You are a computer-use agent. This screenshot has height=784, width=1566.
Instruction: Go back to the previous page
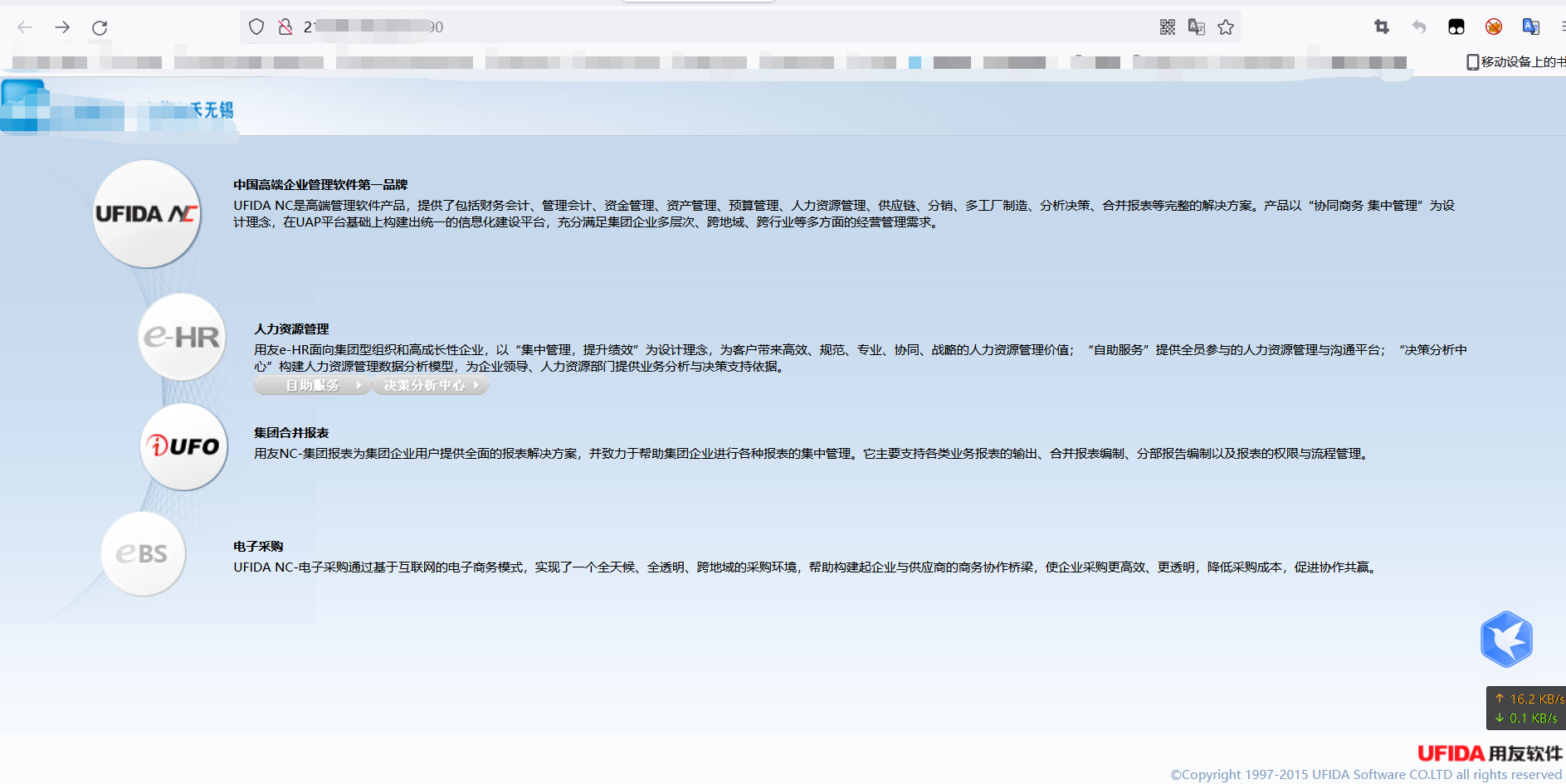point(25,27)
